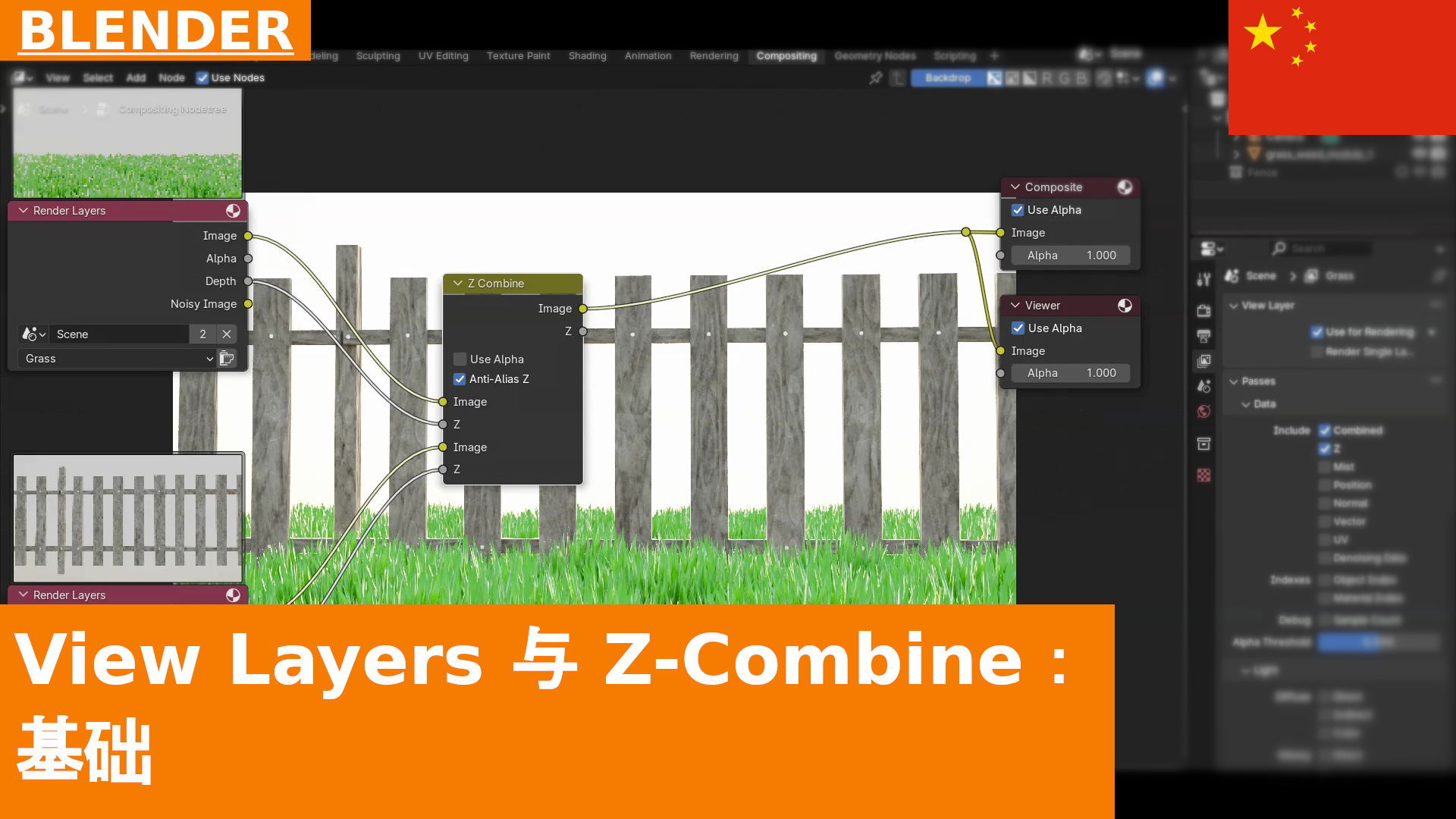
Task: Show Alpha-only backdrop channel
Action: click(1029, 78)
